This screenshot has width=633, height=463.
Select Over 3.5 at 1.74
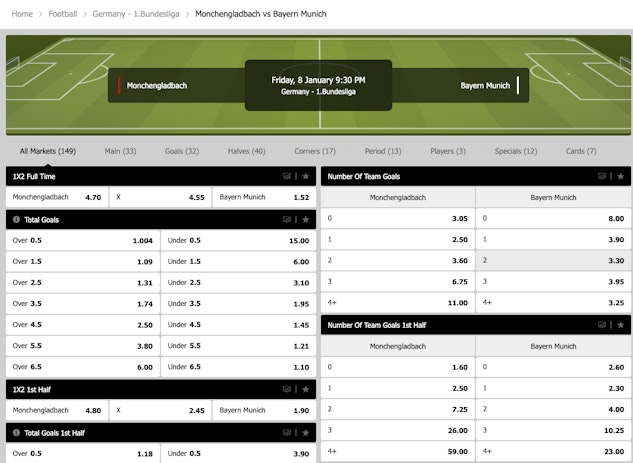[x=83, y=304]
